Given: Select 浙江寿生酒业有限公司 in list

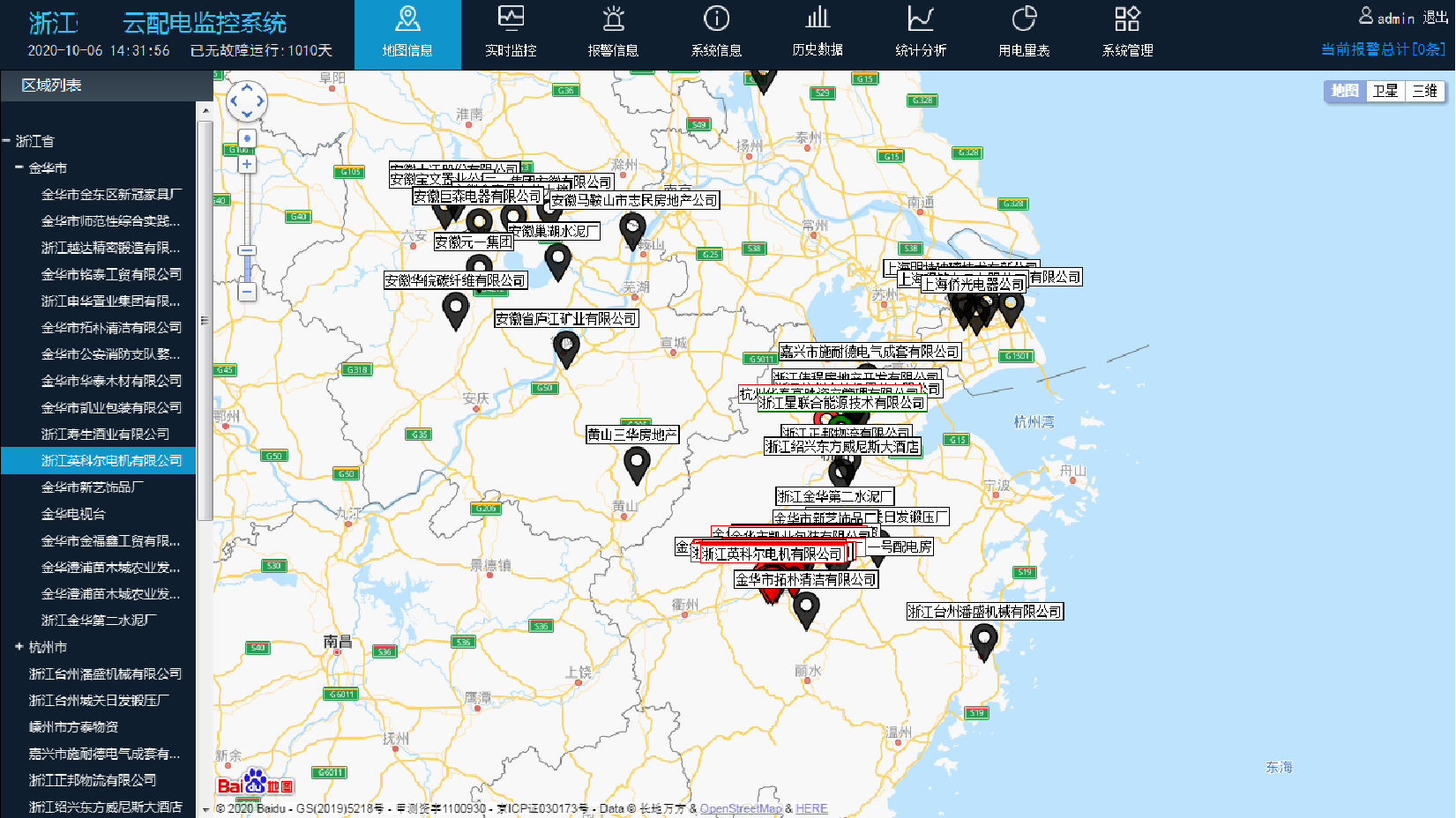Looking at the screenshot, I should point(105,434).
